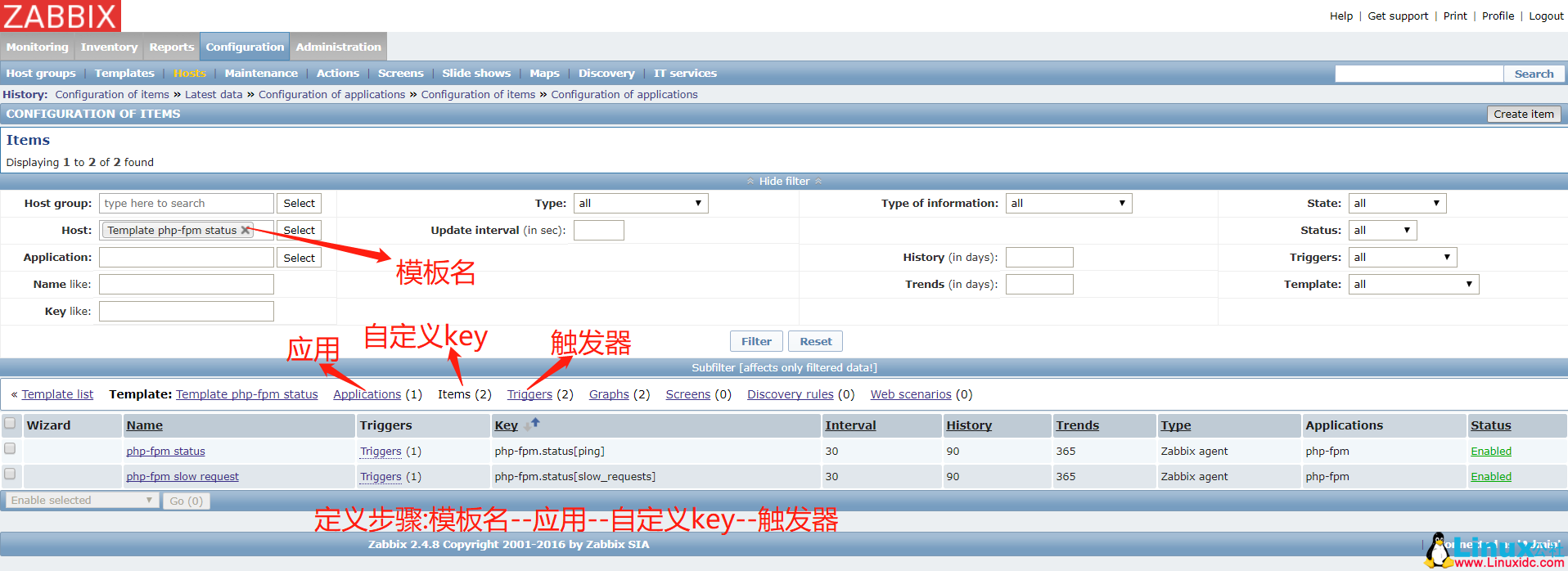Go to Host groups submenu
This screenshot has width=1568, height=571.
[41, 73]
